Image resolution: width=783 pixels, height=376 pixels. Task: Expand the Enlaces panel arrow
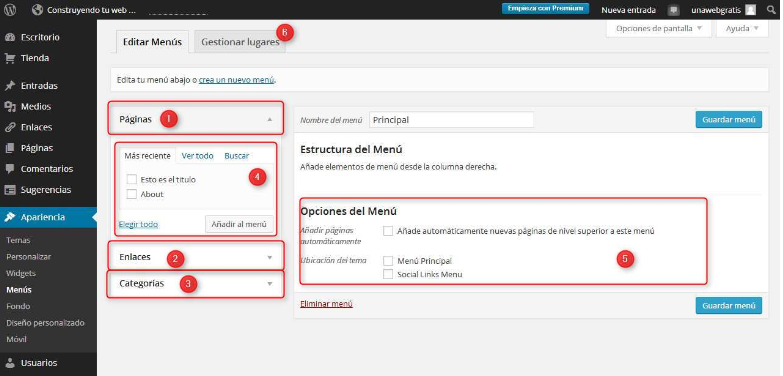[x=270, y=258]
